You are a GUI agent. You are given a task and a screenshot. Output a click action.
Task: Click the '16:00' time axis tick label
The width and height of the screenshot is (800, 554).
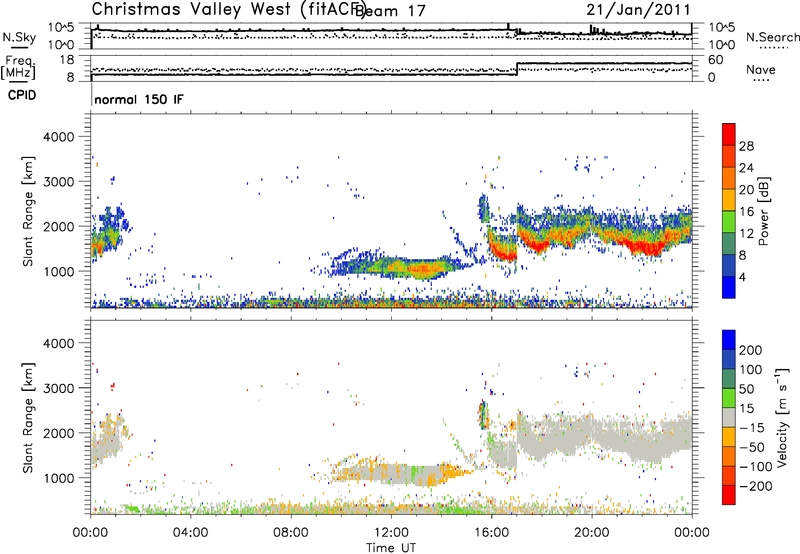[491, 532]
